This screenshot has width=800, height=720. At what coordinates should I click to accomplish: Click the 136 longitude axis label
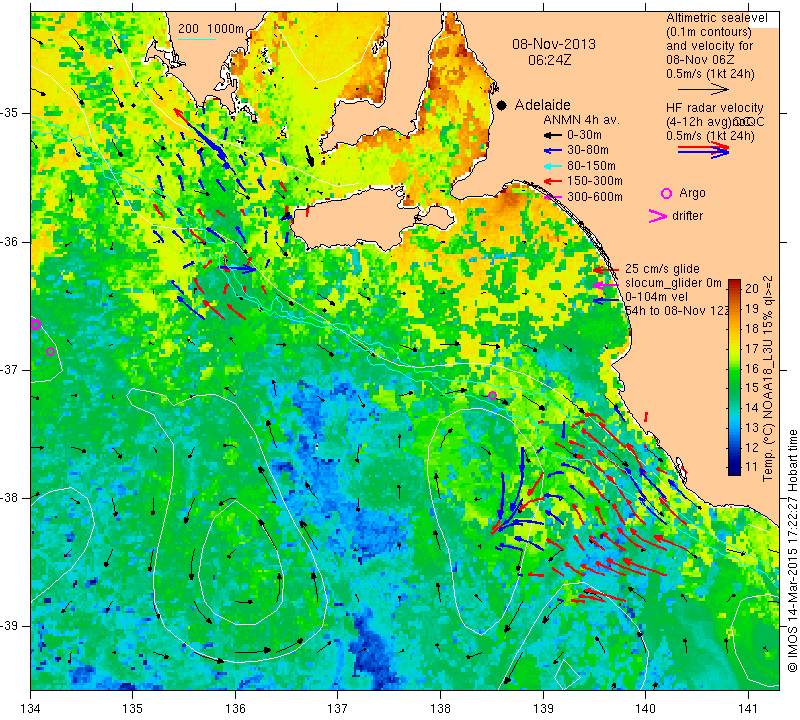point(235,709)
